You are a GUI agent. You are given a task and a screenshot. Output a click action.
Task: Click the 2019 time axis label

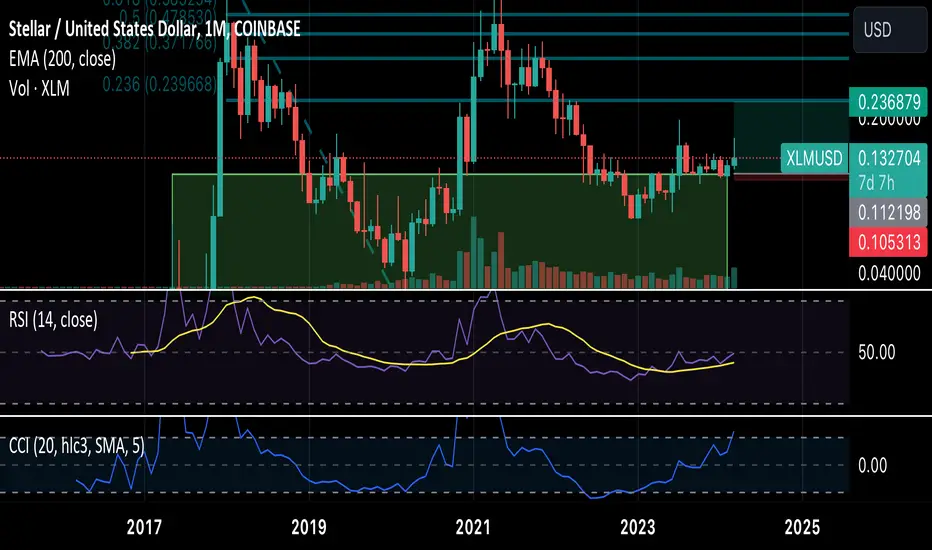point(308,527)
